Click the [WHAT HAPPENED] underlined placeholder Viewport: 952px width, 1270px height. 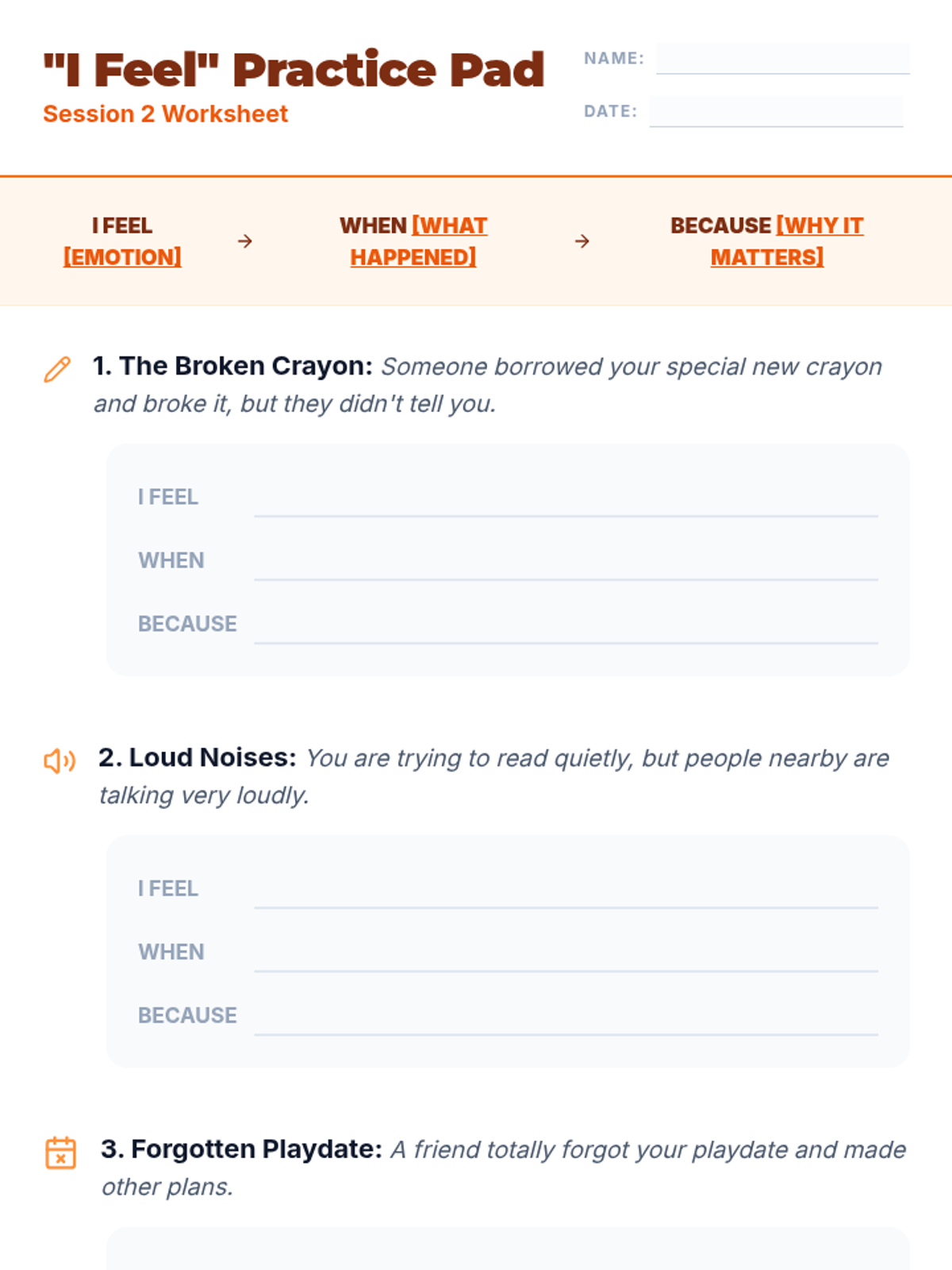[413, 257]
